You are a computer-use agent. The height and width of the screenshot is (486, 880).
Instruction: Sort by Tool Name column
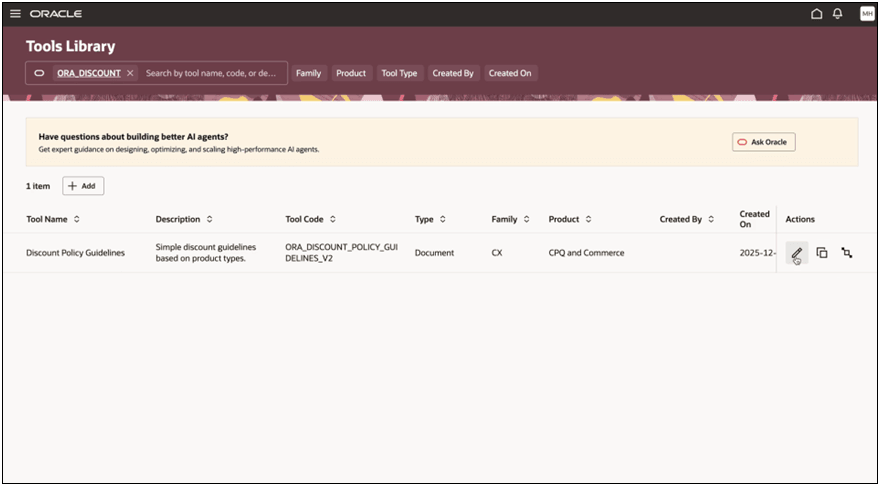(76, 219)
